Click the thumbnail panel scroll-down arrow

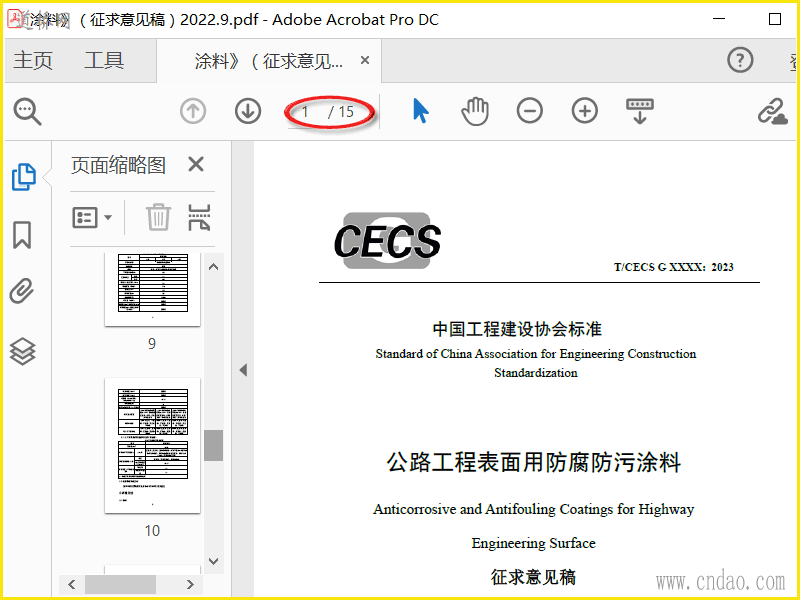point(214,561)
